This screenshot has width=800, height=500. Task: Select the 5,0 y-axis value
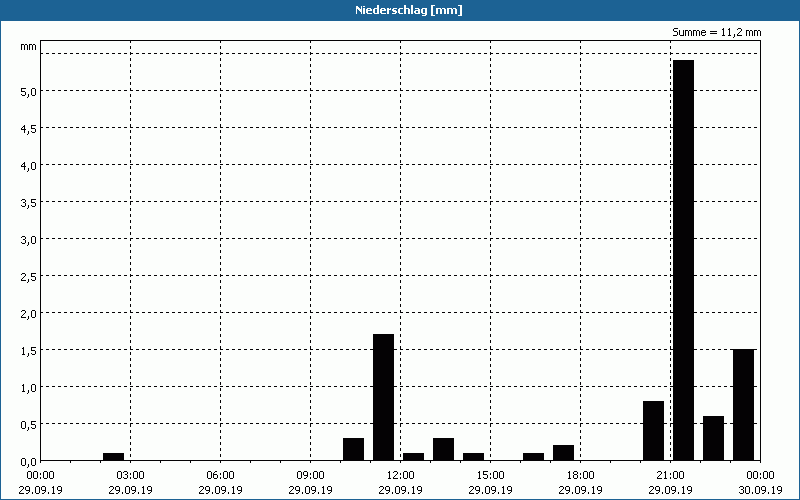click(x=28, y=92)
